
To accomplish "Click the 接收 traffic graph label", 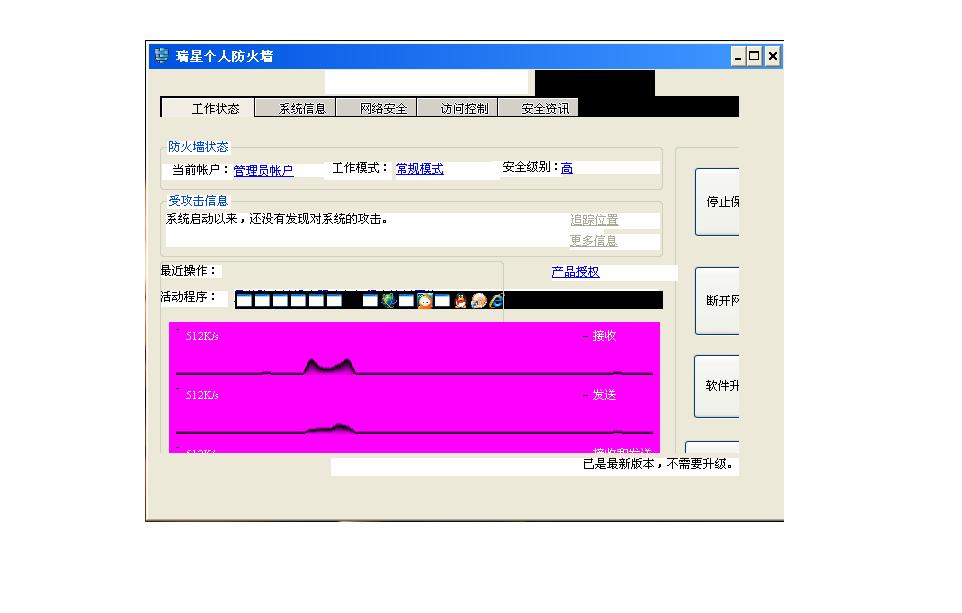I will coord(604,336).
